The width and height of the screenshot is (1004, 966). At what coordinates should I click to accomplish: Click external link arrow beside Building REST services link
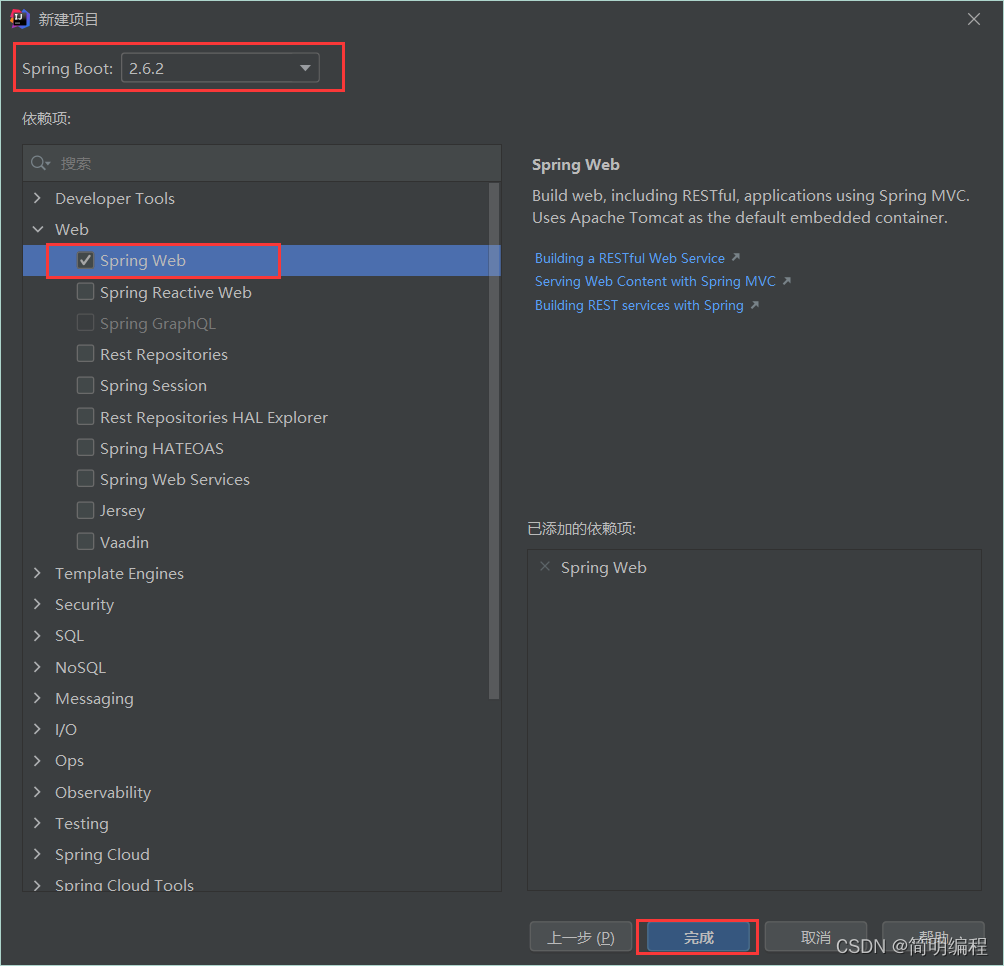click(755, 305)
